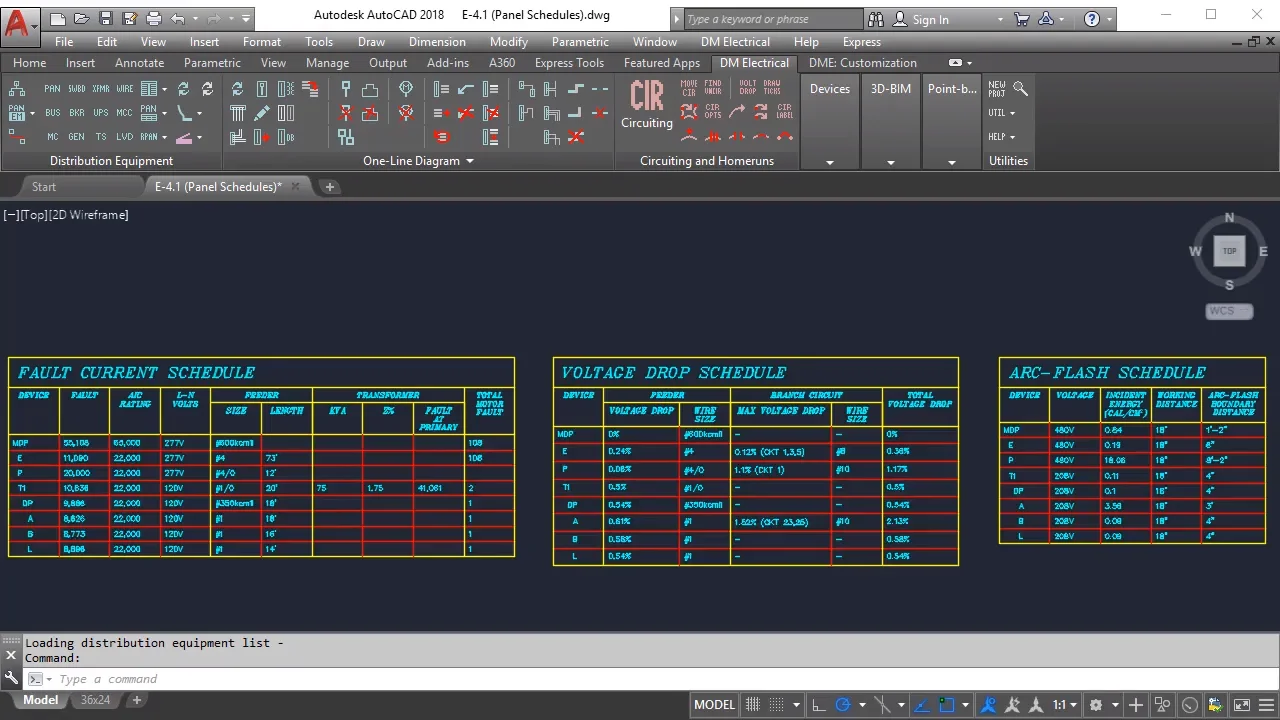Open the Dimension menu
Viewport: 1280px width, 720px height.
437,42
